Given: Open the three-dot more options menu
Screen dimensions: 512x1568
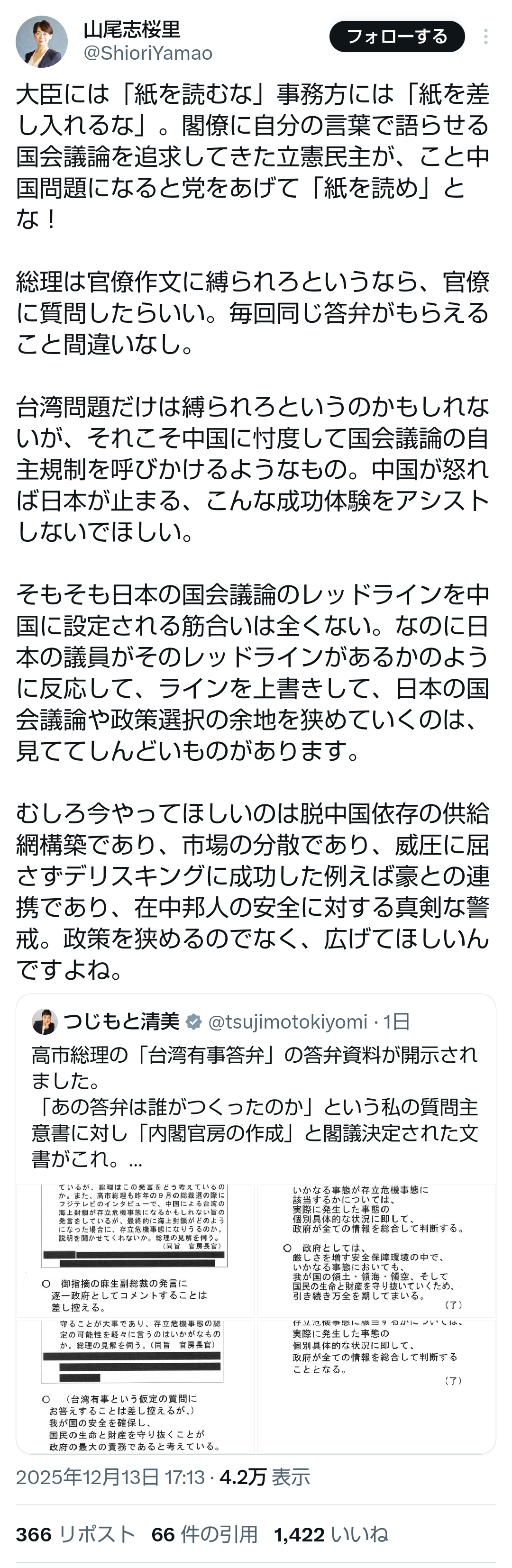Looking at the screenshot, I should pos(485,36).
